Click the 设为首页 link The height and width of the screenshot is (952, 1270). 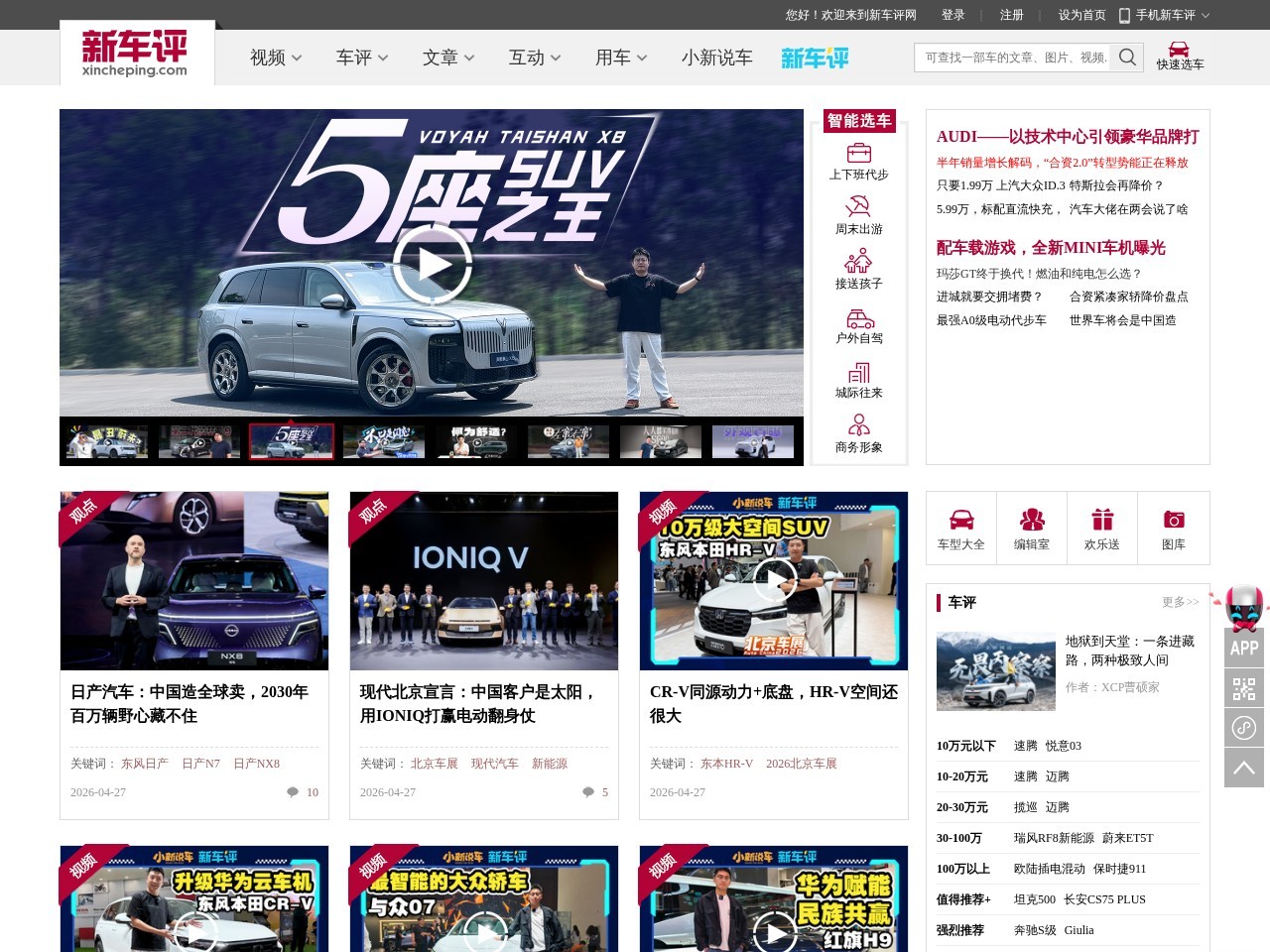(1082, 15)
